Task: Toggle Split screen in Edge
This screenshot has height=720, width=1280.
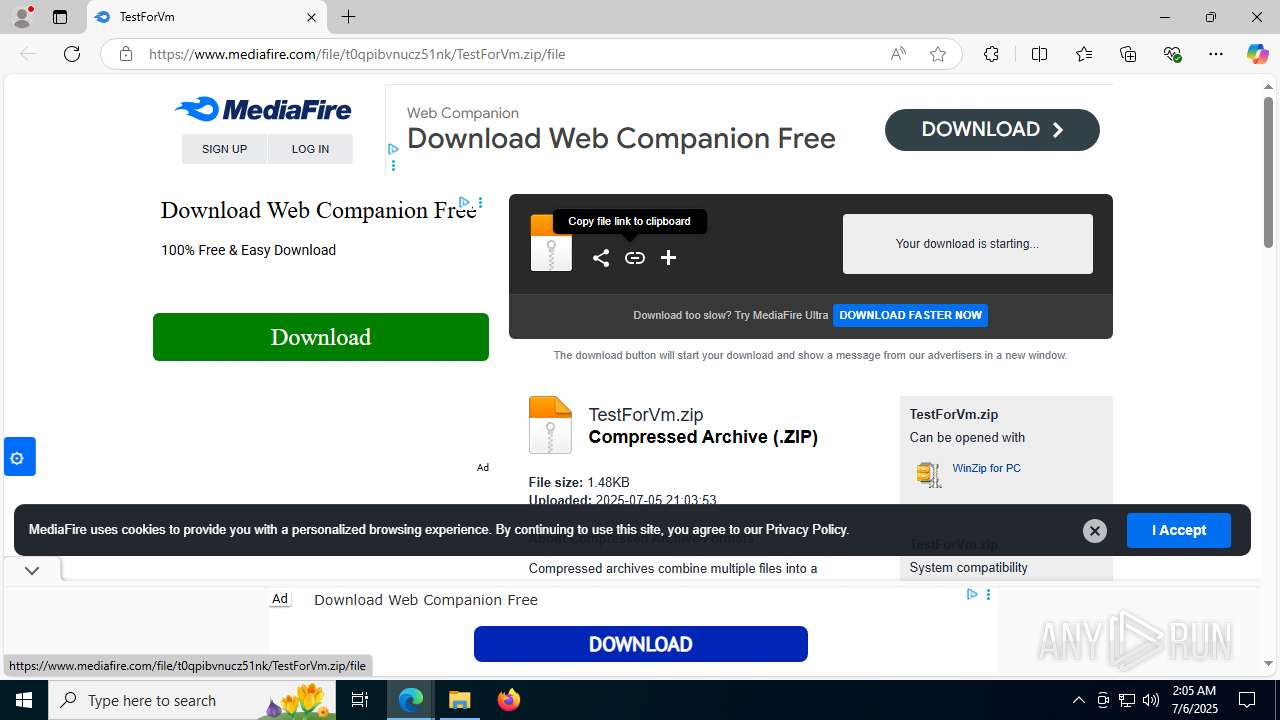Action: coord(1039,54)
